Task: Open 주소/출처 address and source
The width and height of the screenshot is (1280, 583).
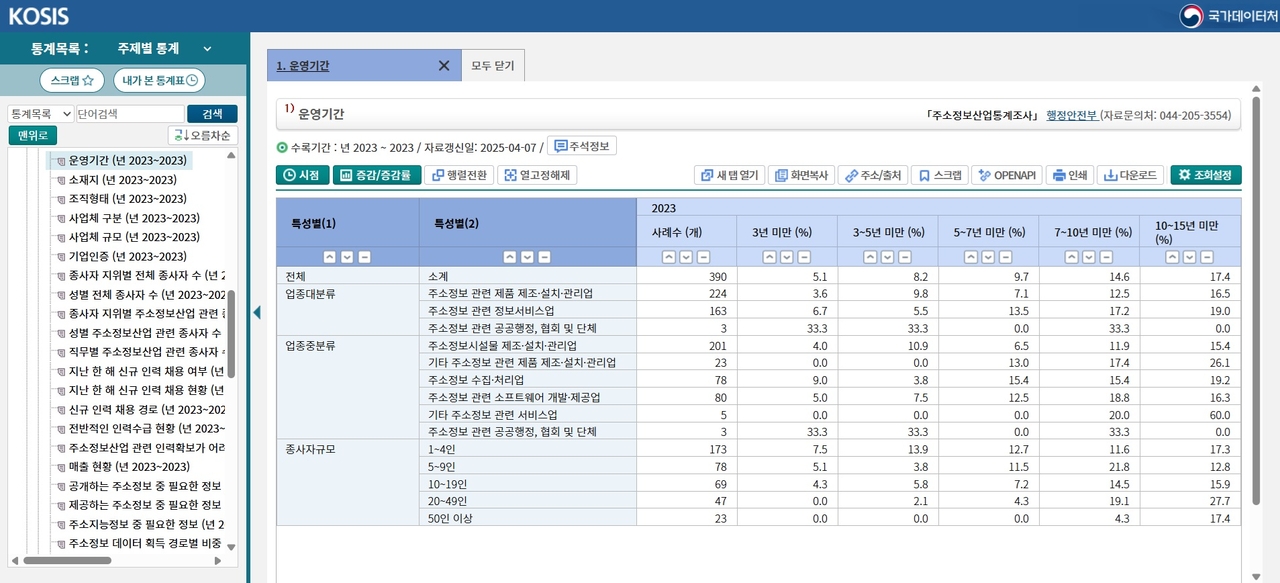Action: coord(872,175)
